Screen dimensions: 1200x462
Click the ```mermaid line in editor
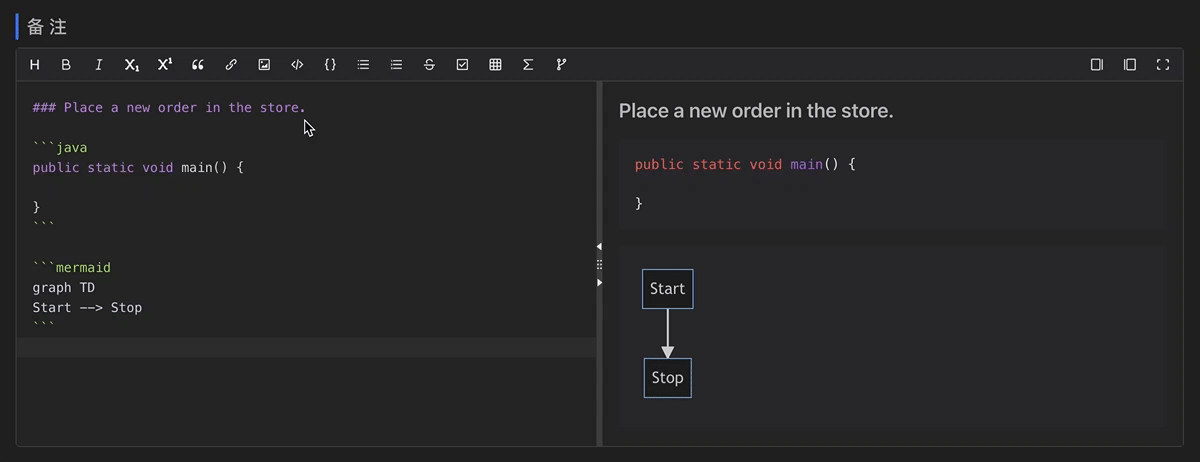(x=71, y=267)
